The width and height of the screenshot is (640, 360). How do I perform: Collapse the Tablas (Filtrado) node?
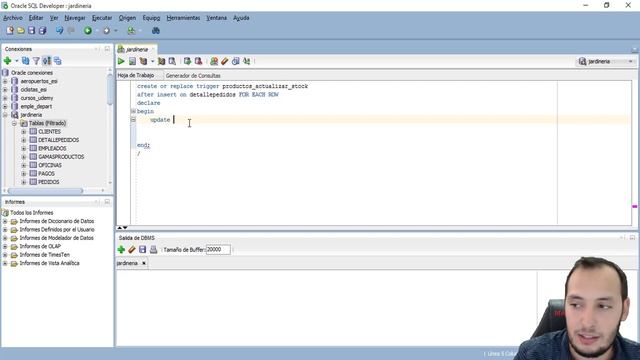(14, 123)
